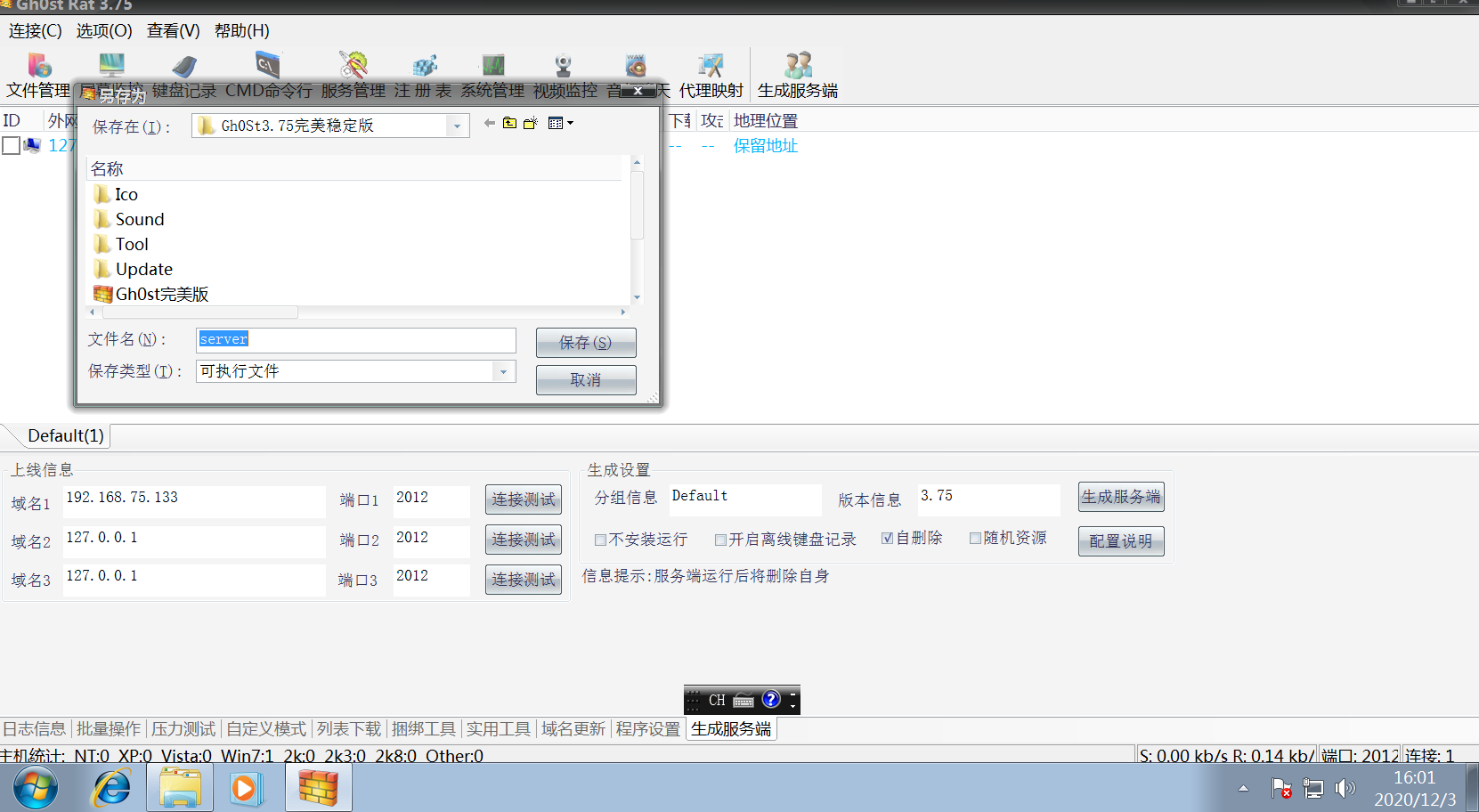The image size is (1479, 812).
Task: Open the 文件管理 file manager tool
Action: point(38,75)
